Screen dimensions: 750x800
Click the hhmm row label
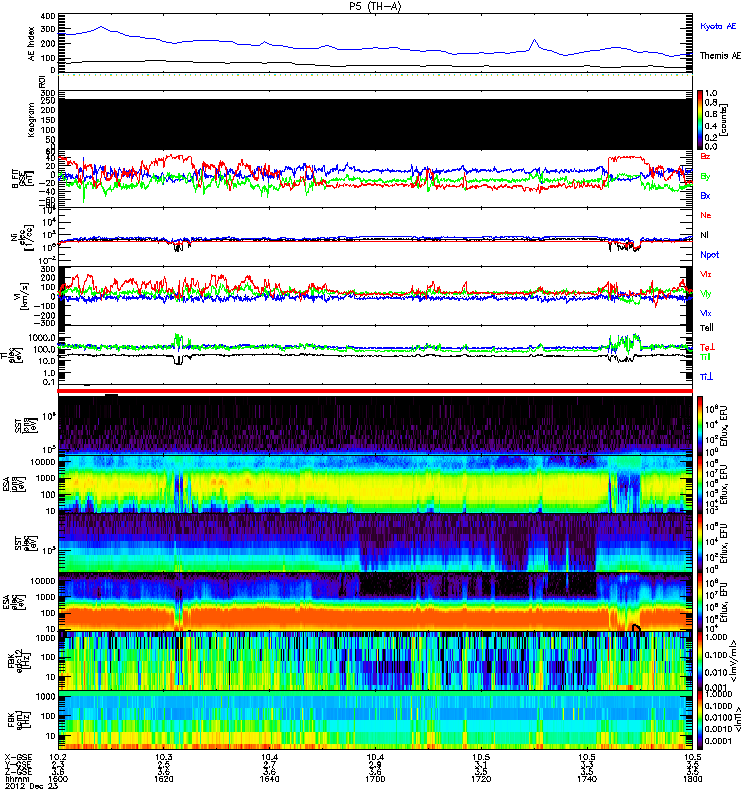coord(15,779)
